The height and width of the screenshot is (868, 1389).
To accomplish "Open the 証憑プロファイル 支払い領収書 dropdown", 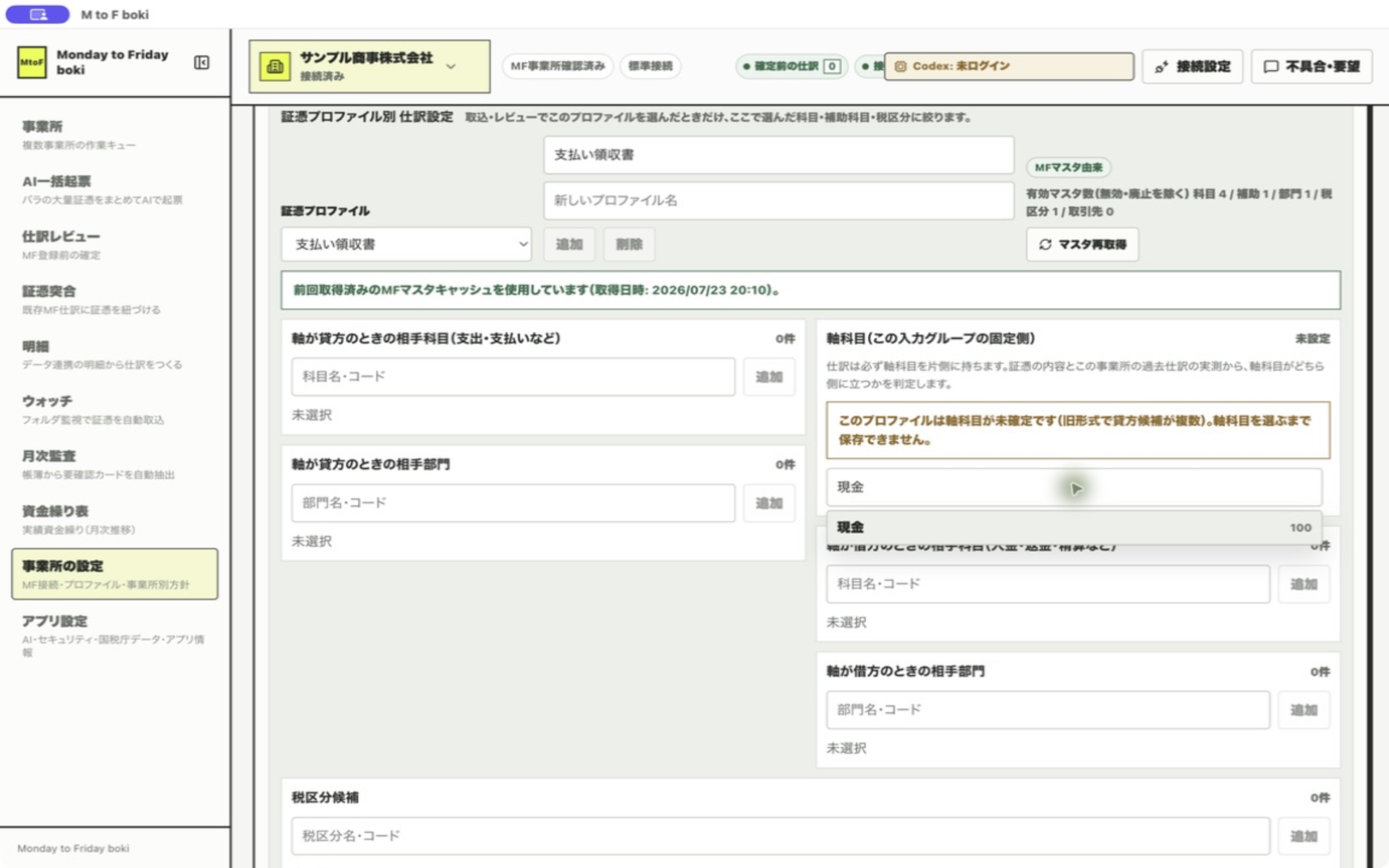I will pos(406,244).
